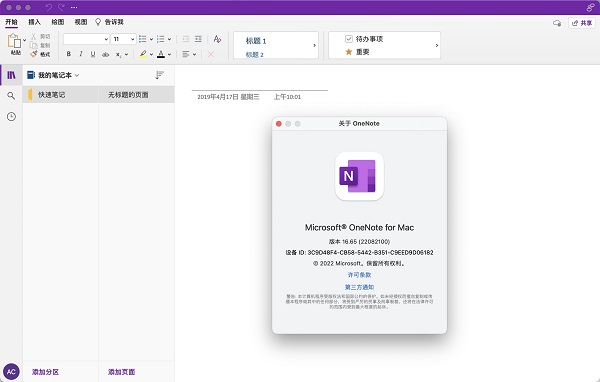Select the 无标题的页面 page
This screenshot has height=382, width=600.
[137, 95]
